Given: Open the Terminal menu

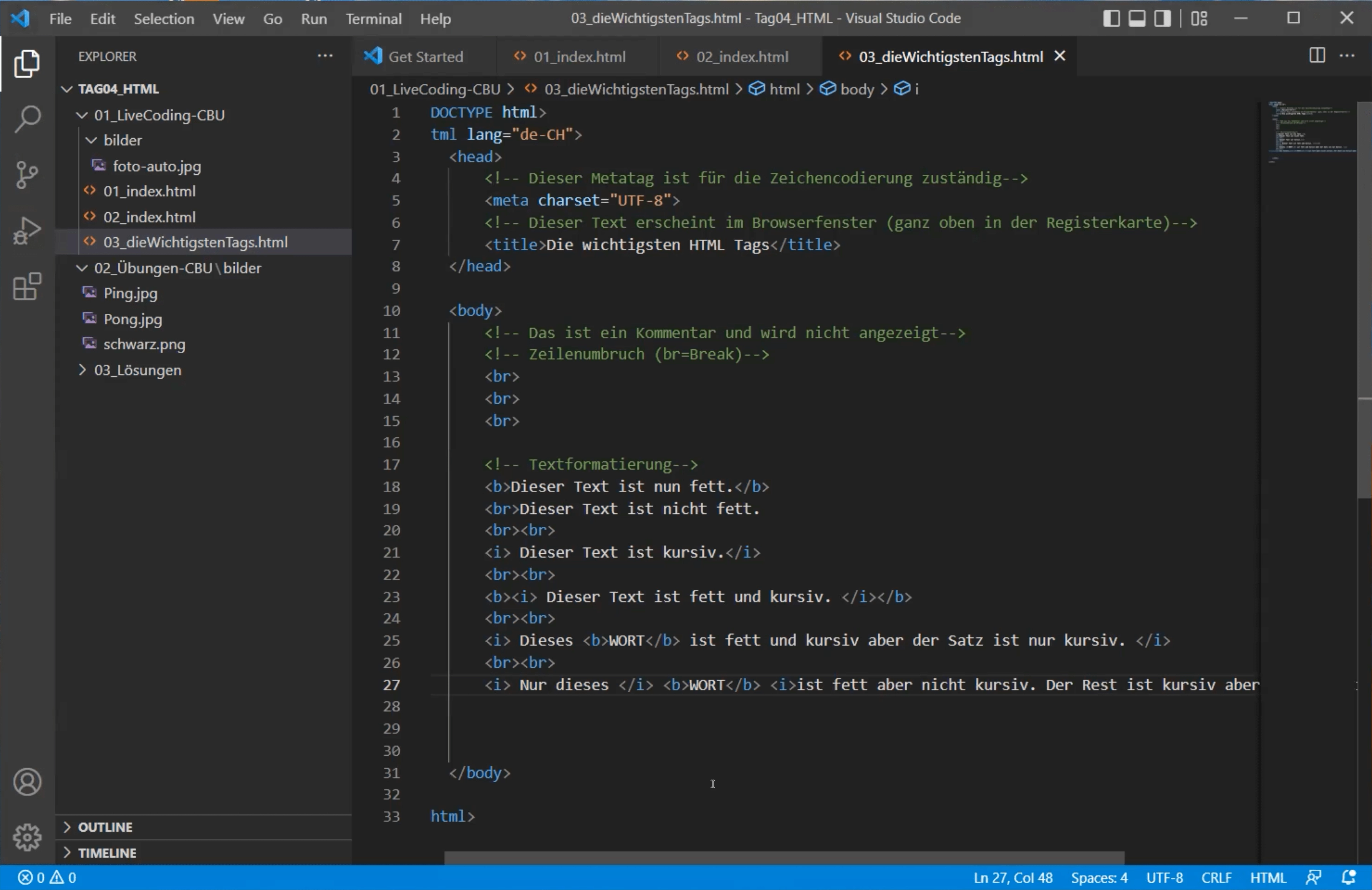Looking at the screenshot, I should pos(374,18).
